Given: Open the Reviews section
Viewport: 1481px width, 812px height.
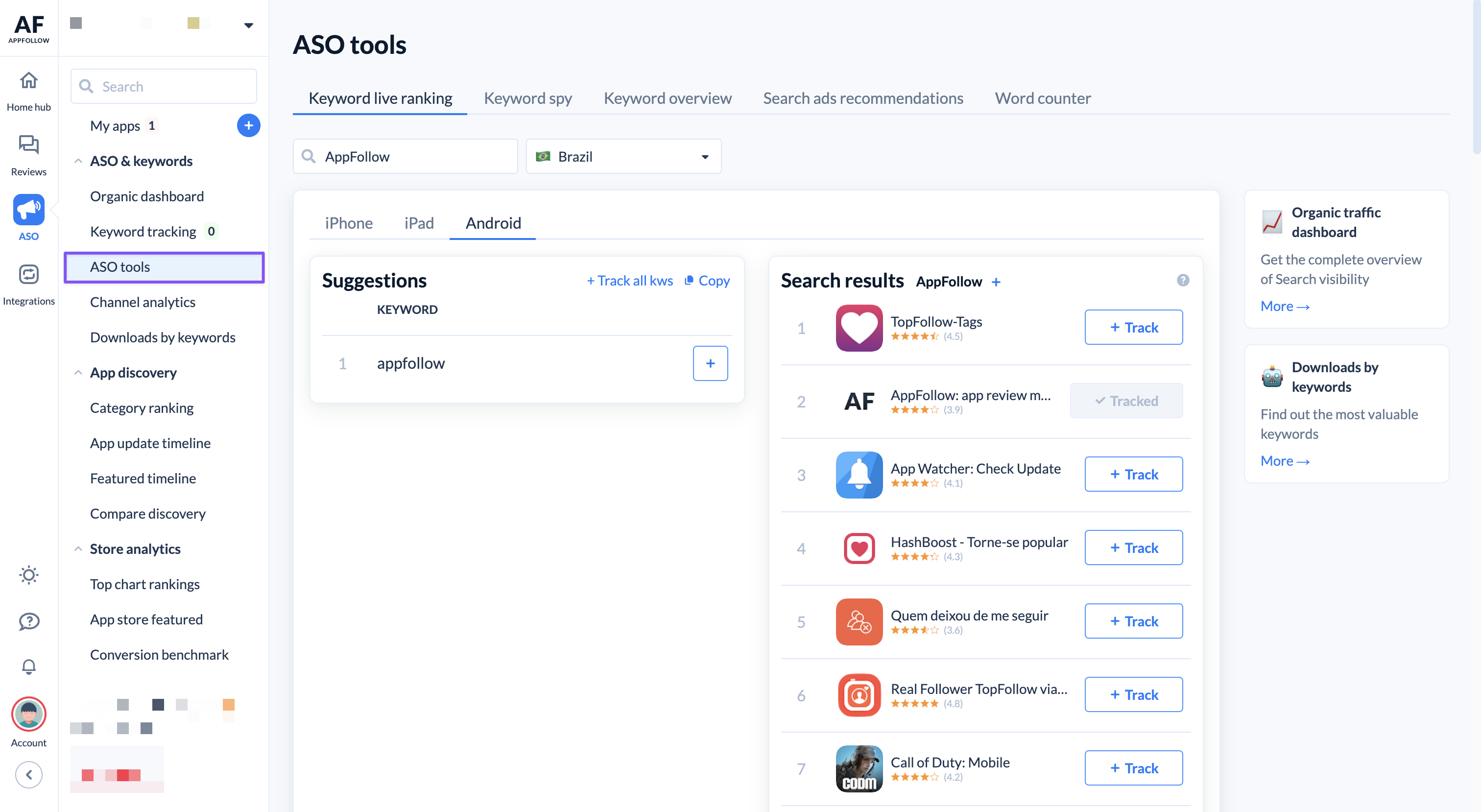Looking at the screenshot, I should pyautogui.click(x=28, y=151).
